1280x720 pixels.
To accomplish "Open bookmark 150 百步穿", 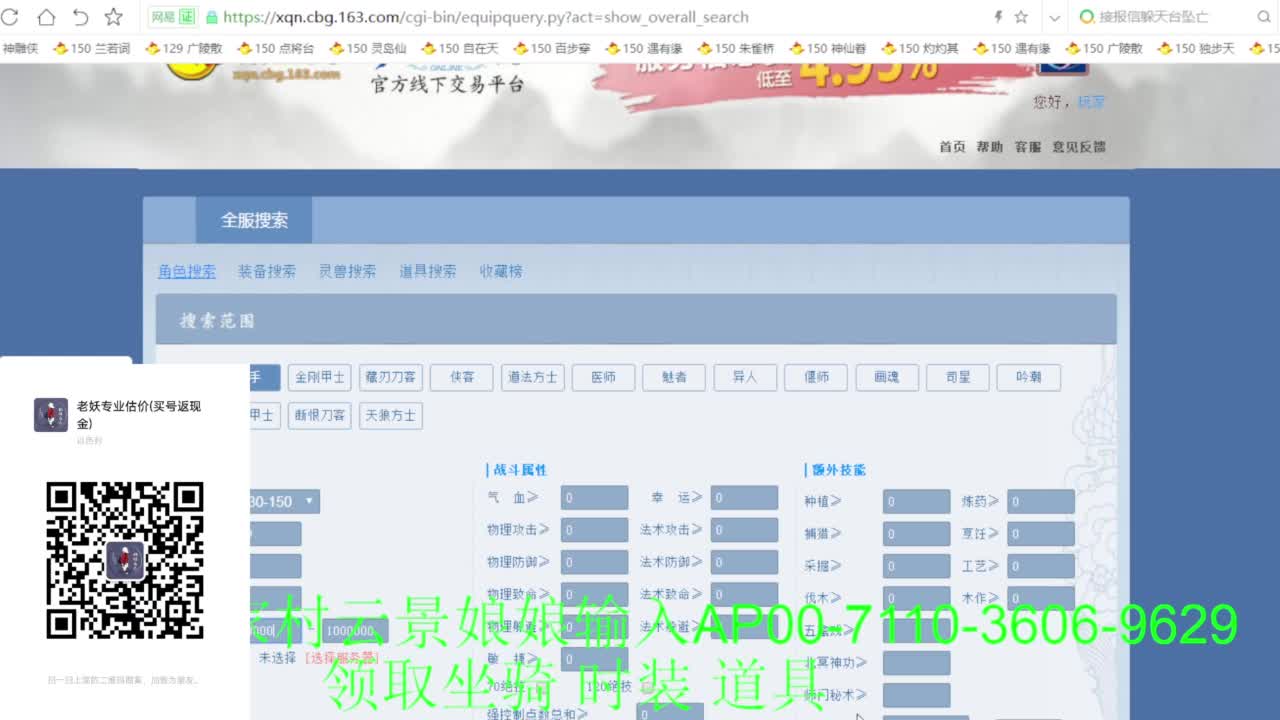I will [552, 48].
